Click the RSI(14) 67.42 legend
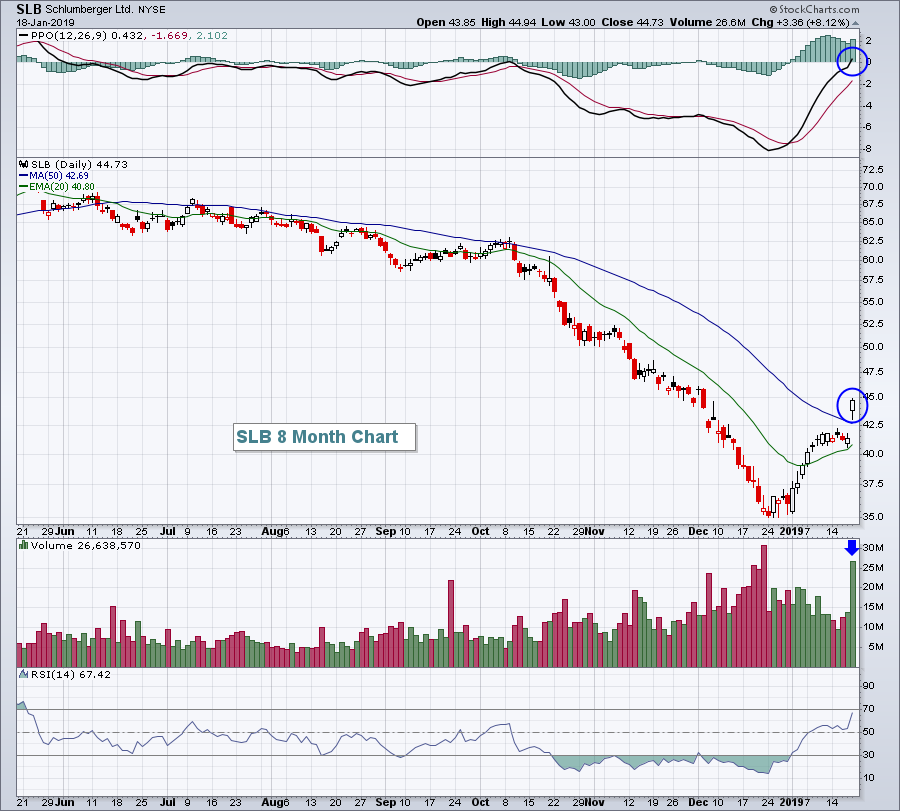900x811 pixels. 71,674
